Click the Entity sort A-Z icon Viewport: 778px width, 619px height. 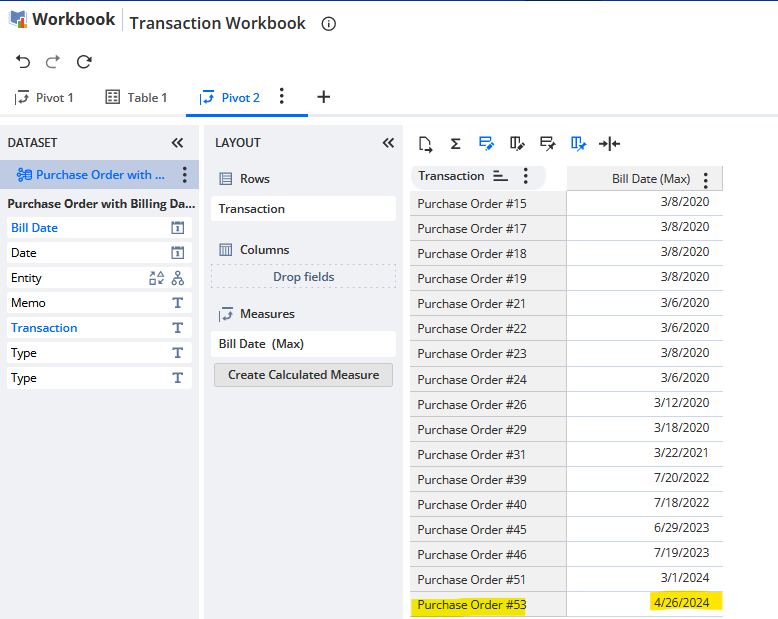pos(156,278)
